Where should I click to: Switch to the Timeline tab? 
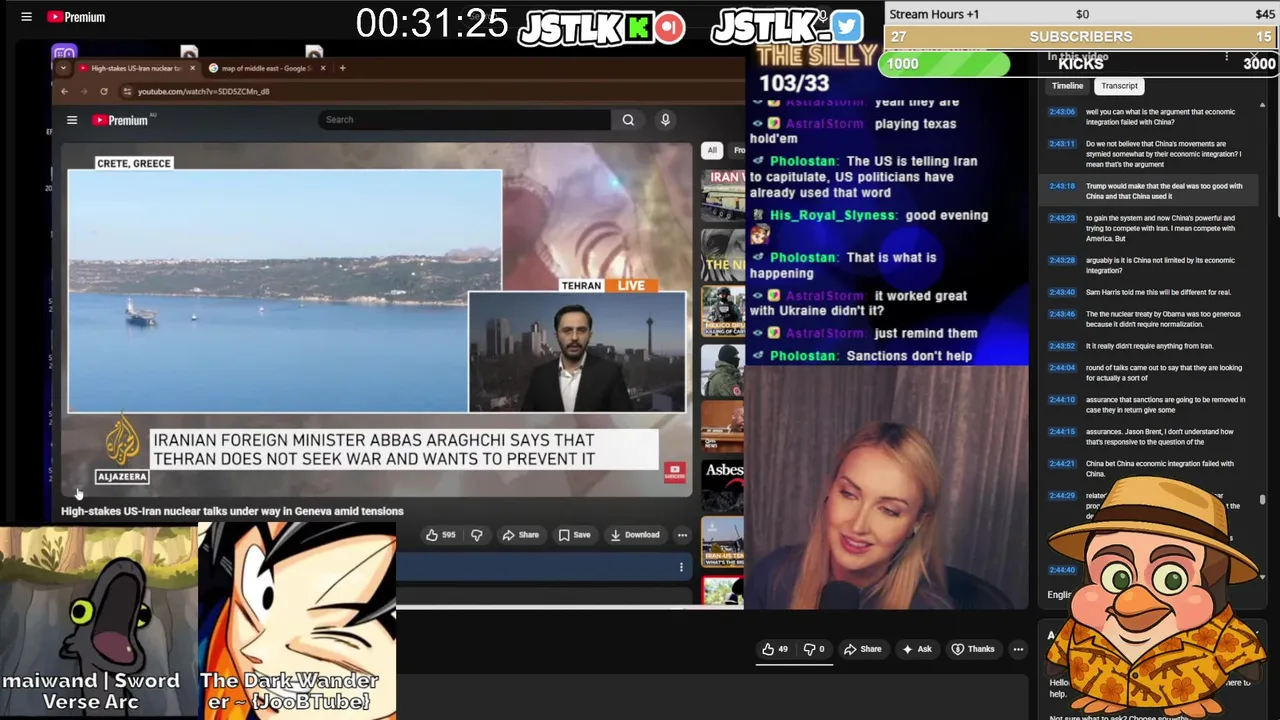pyautogui.click(x=1067, y=86)
